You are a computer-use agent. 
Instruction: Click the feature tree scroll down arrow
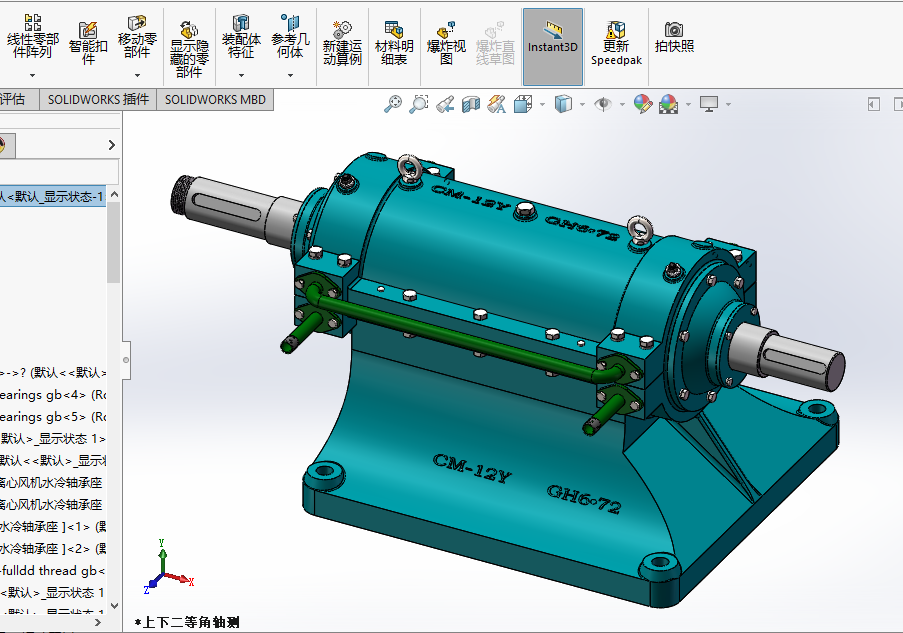[114, 606]
